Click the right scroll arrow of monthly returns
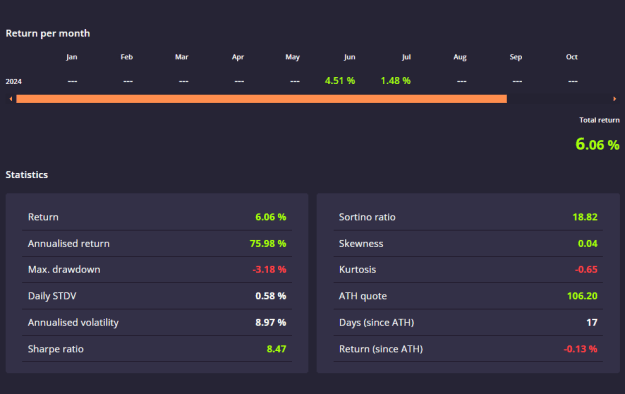 [614, 98]
